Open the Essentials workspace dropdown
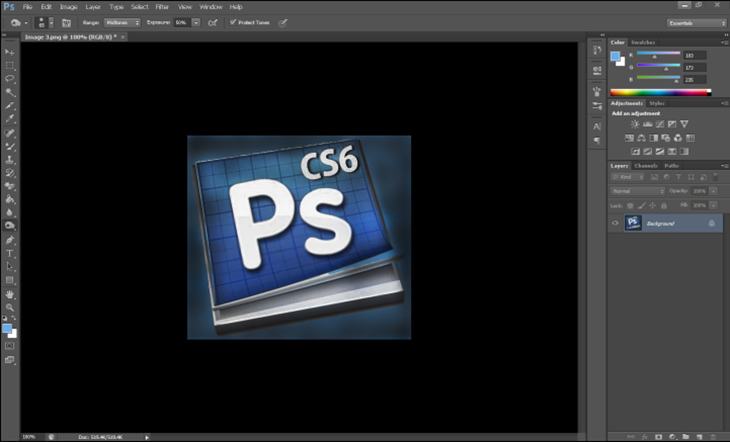Screen dimensions: 730x442 [x=696, y=23]
